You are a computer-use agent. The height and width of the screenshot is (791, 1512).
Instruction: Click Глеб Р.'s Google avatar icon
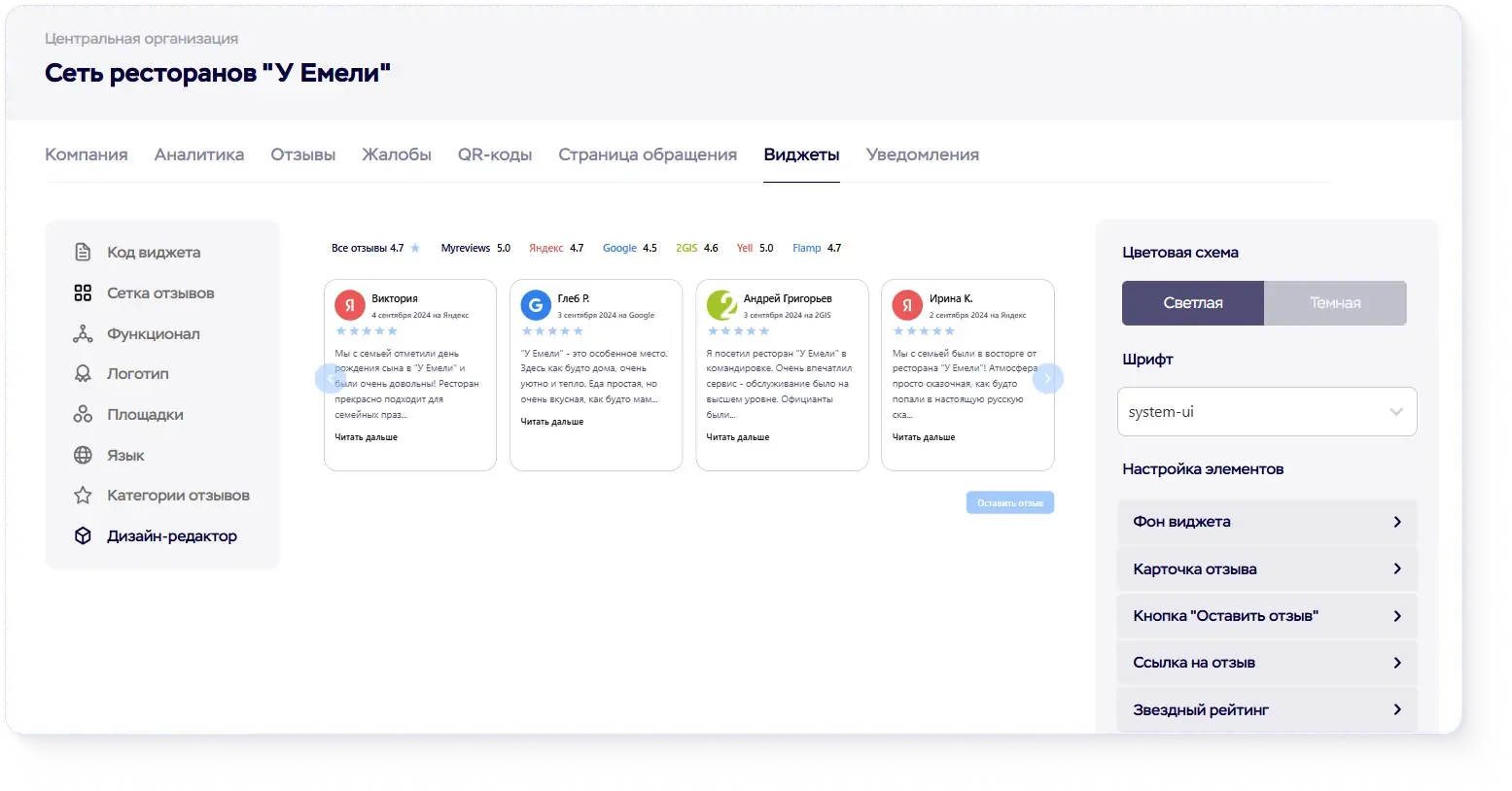tap(536, 305)
